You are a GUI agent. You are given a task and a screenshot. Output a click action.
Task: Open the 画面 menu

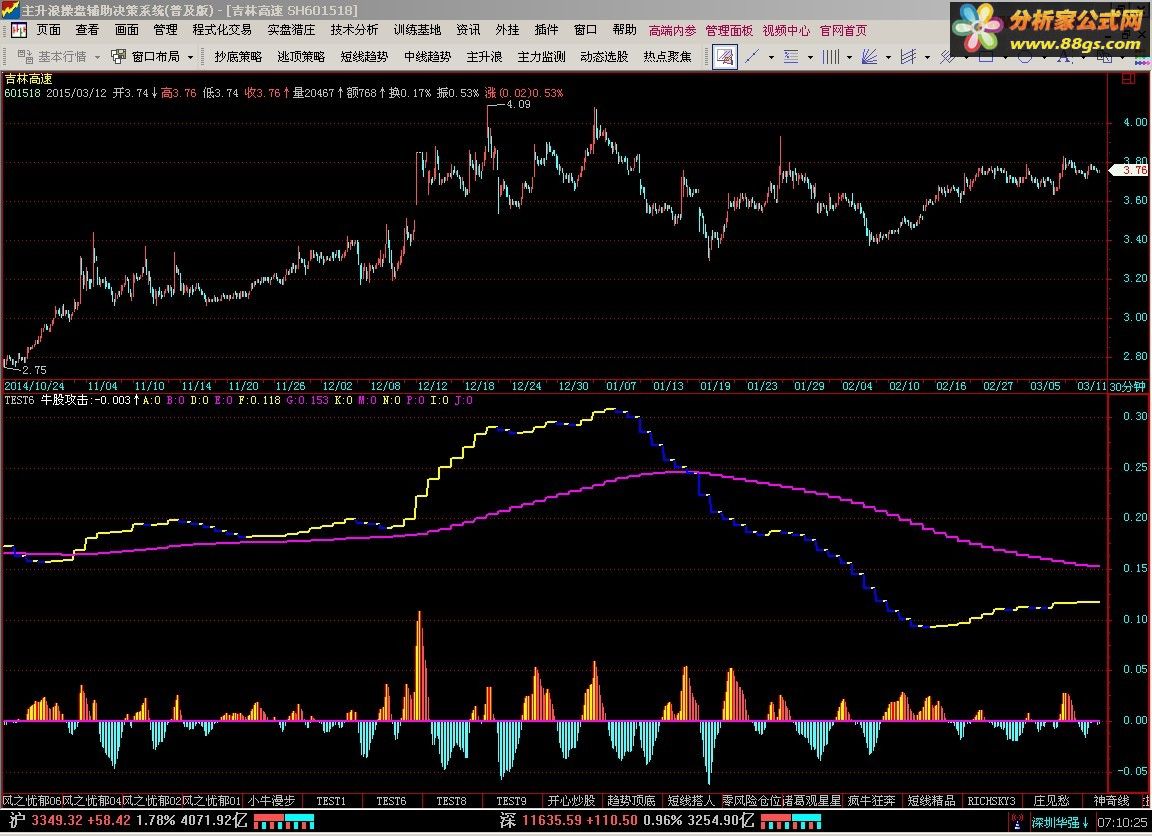(126, 30)
